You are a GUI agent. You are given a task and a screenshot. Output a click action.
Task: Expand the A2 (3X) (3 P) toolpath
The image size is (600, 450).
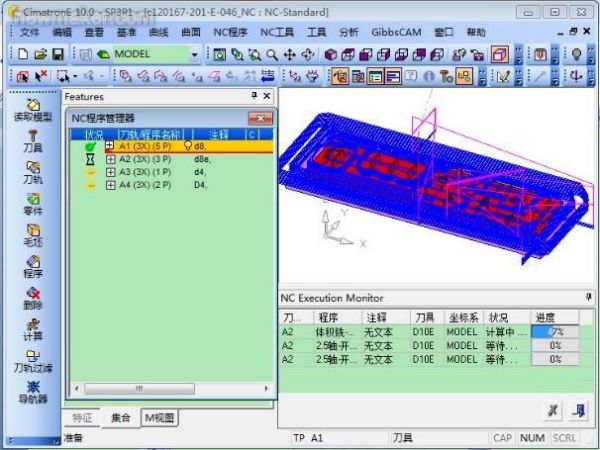[x=111, y=159]
